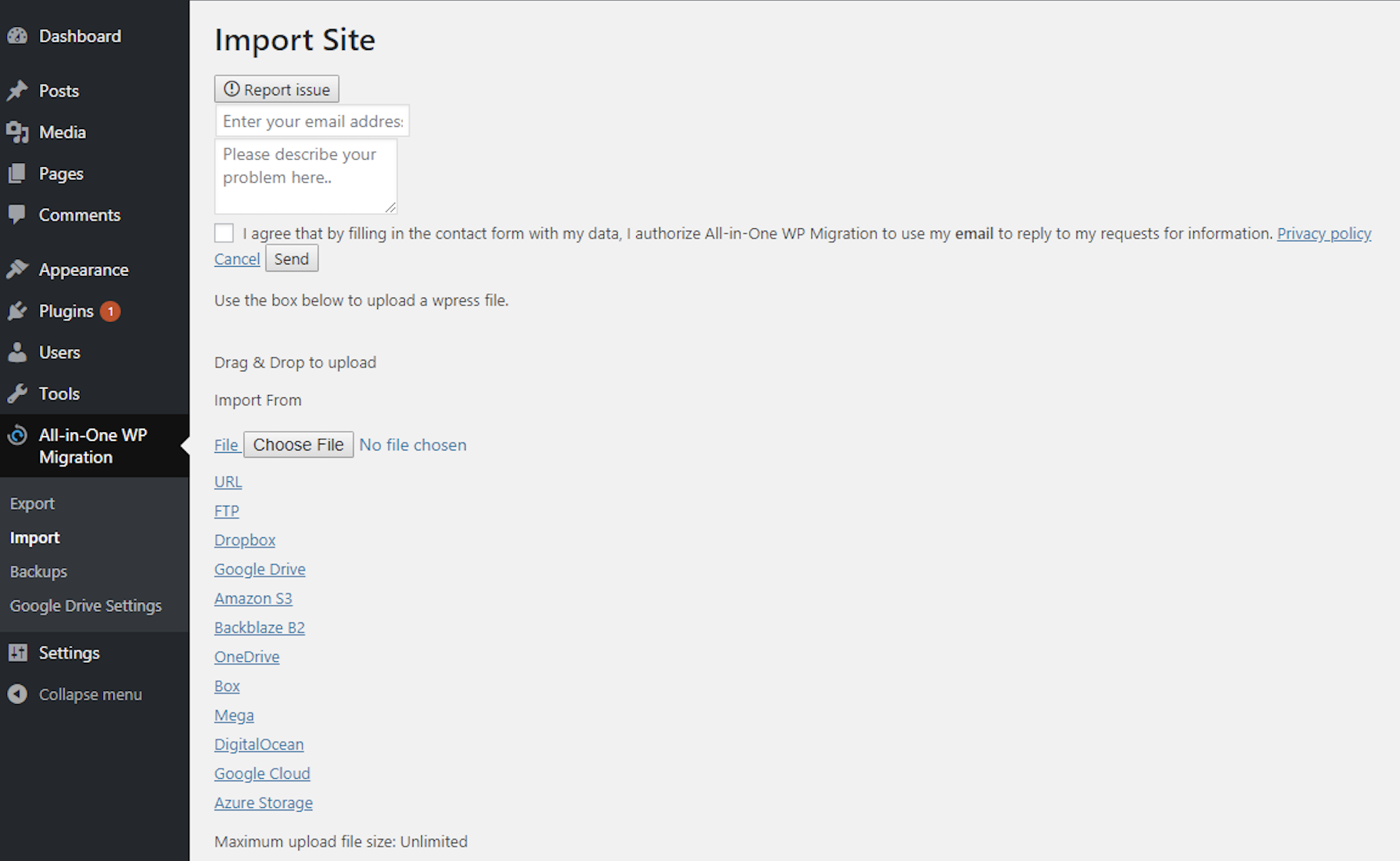This screenshot has width=1400, height=861.
Task: Click the Appearance paintbrush icon
Action: point(17,270)
